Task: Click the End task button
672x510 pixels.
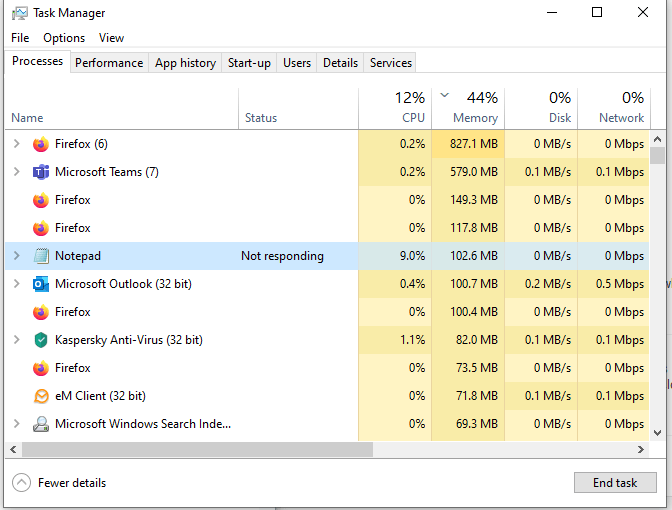Action: pyautogui.click(x=615, y=483)
